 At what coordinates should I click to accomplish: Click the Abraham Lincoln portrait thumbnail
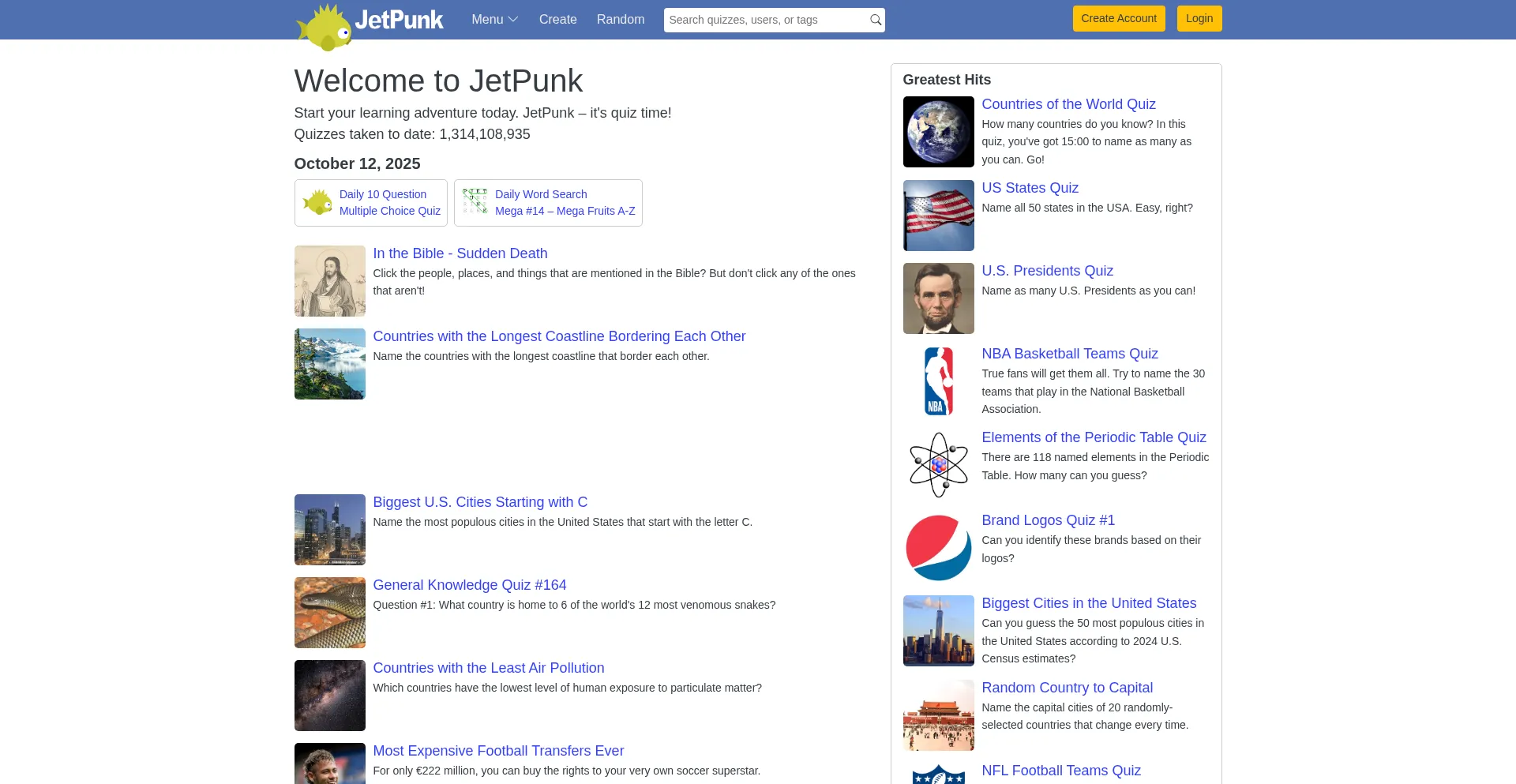pos(938,298)
